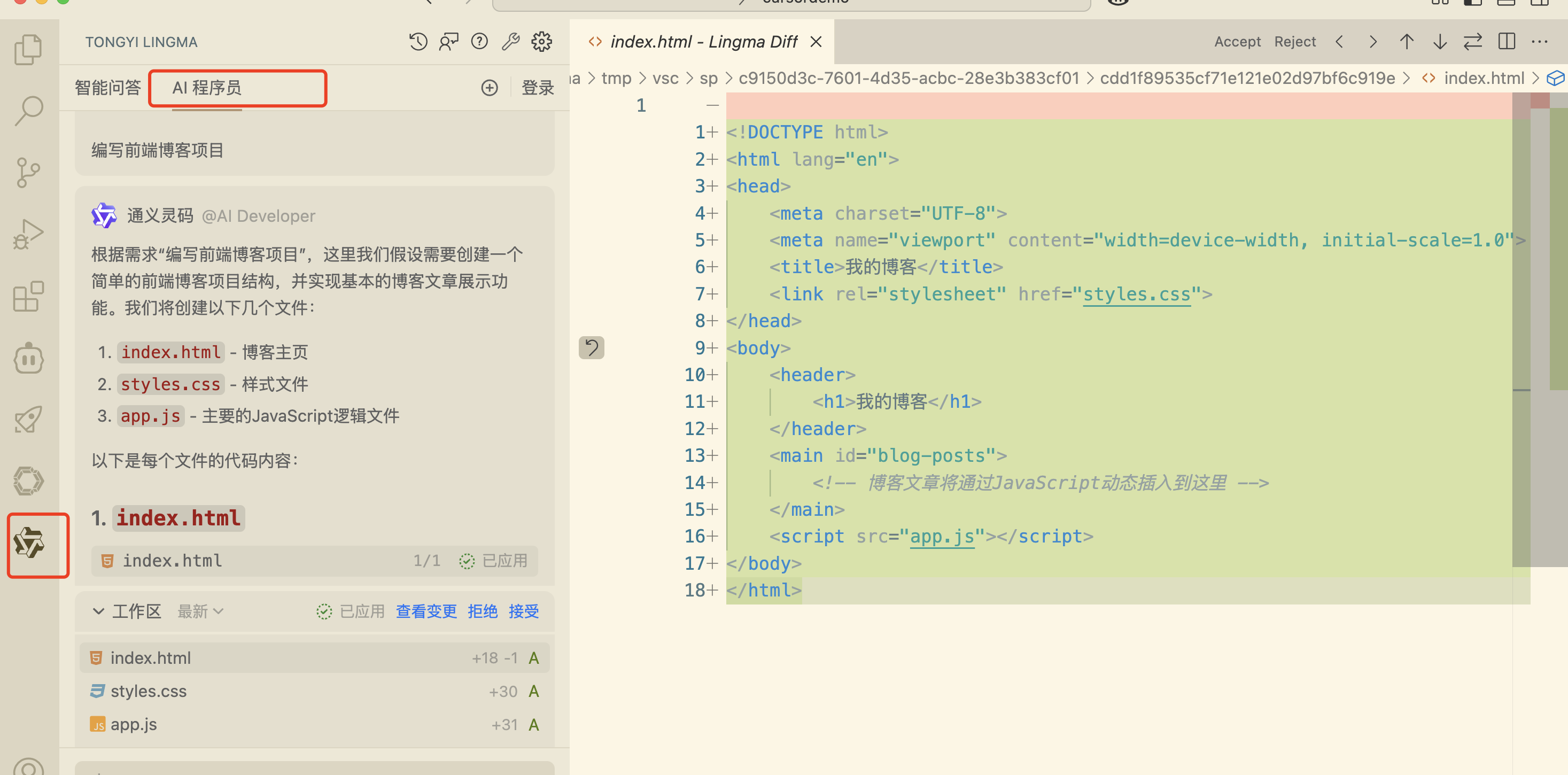This screenshot has width=1568, height=775.
Task: Select styles.css in the workspace file list
Action: (x=149, y=691)
